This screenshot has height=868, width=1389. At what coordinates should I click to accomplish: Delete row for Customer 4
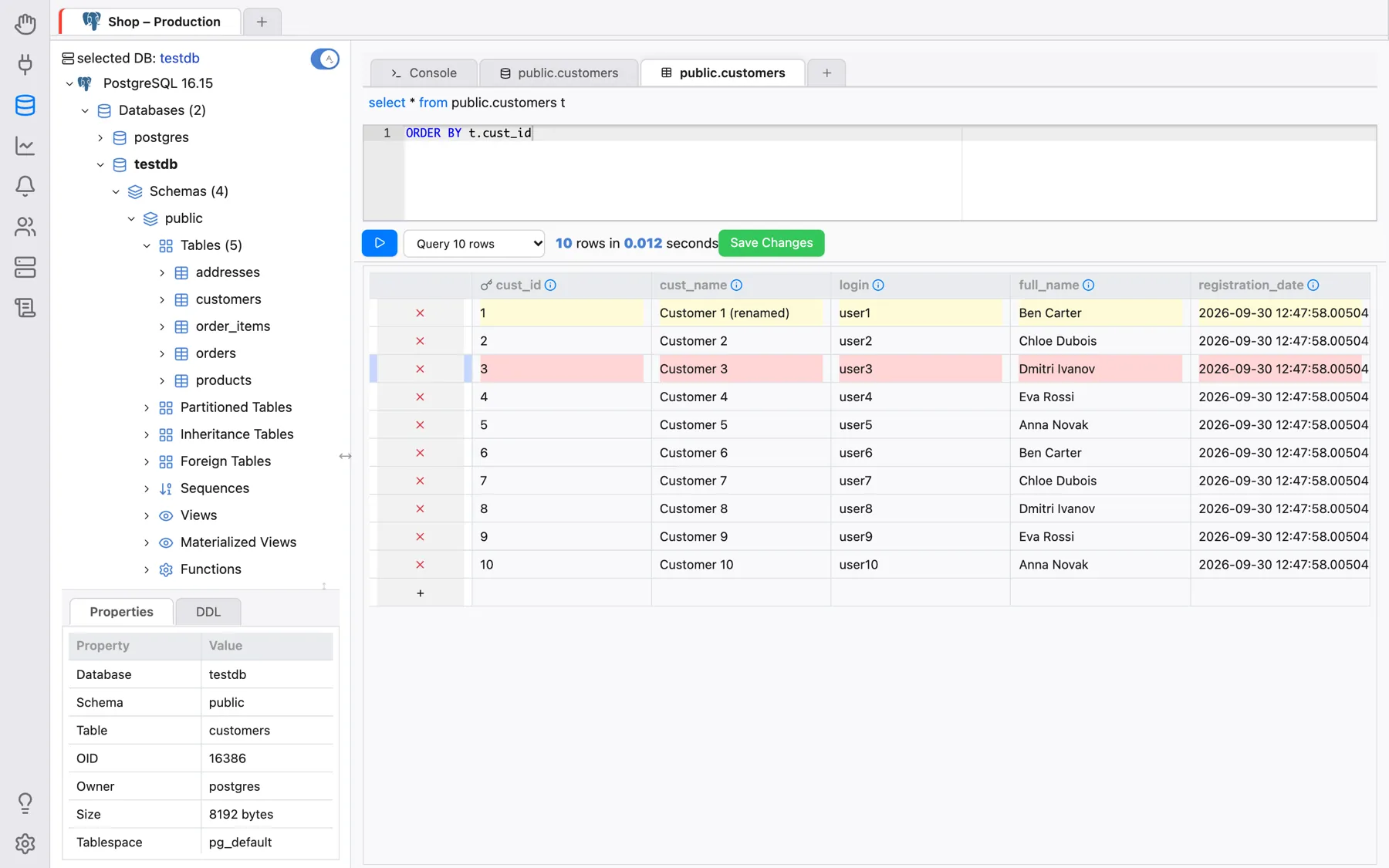click(420, 397)
